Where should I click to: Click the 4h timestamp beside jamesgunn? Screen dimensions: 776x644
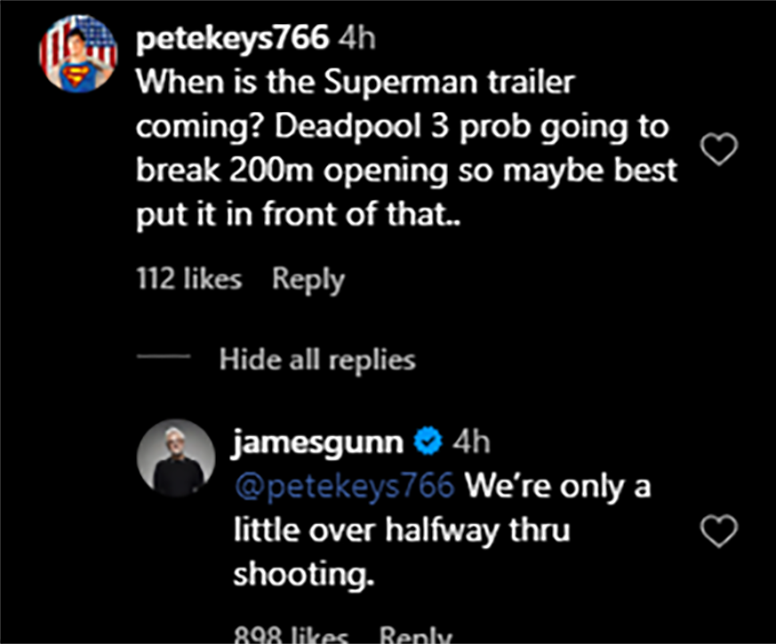[x=471, y=442]
